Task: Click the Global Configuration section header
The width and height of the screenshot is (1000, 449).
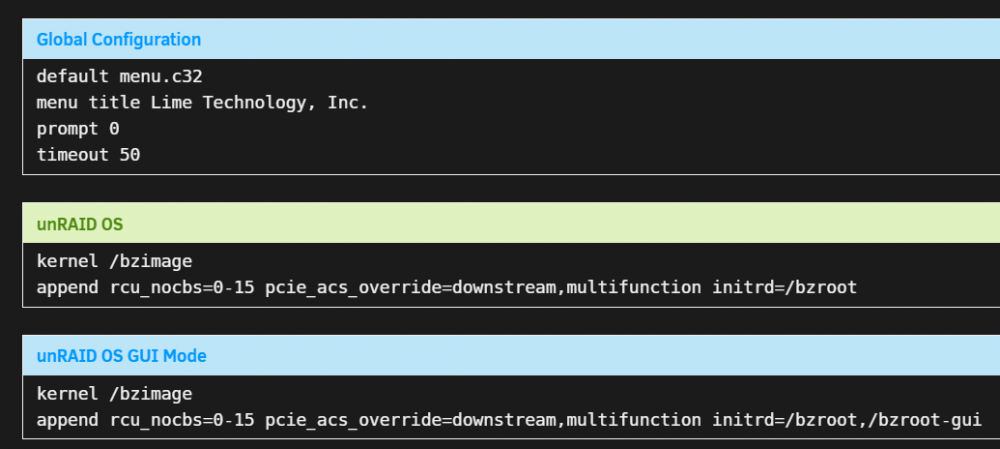Action: pos(511,39)
